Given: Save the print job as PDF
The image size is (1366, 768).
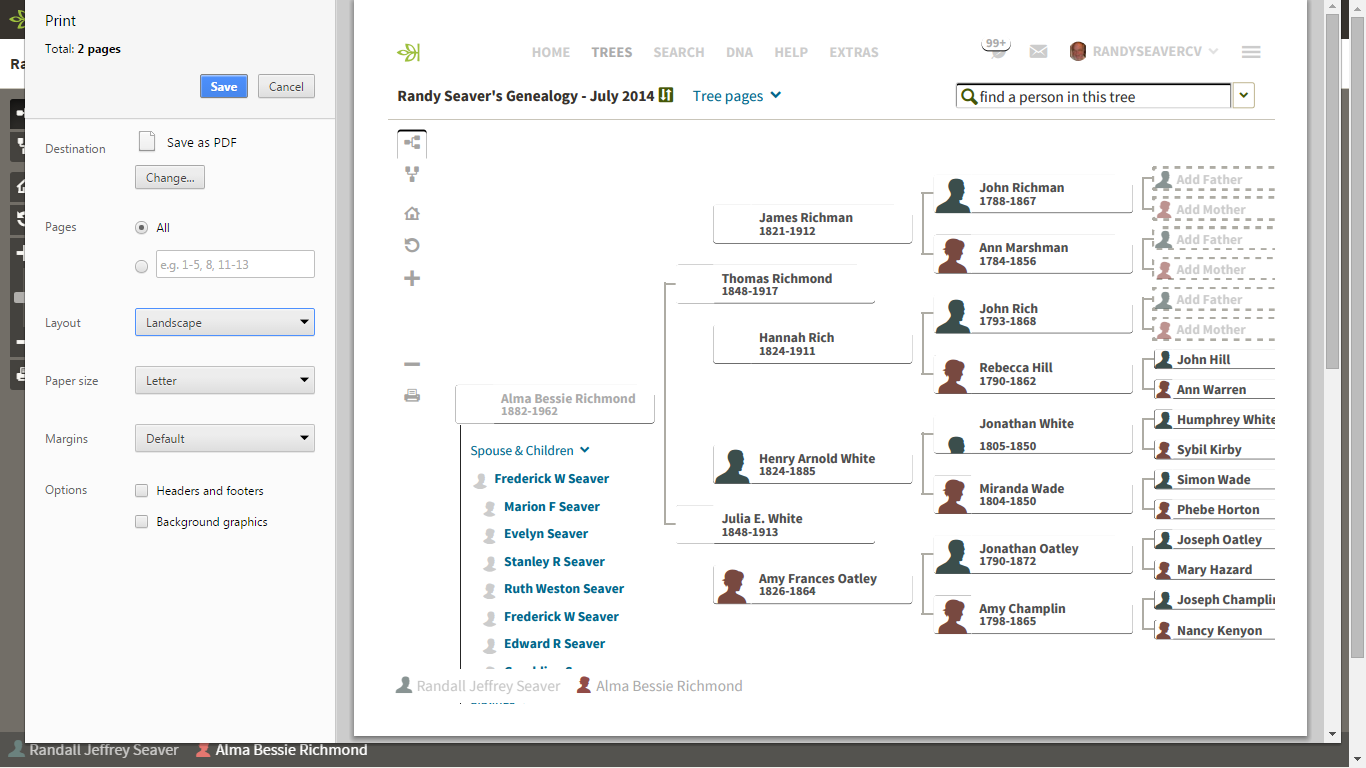Looking at the screenshot, I should (x=223, y=86).
